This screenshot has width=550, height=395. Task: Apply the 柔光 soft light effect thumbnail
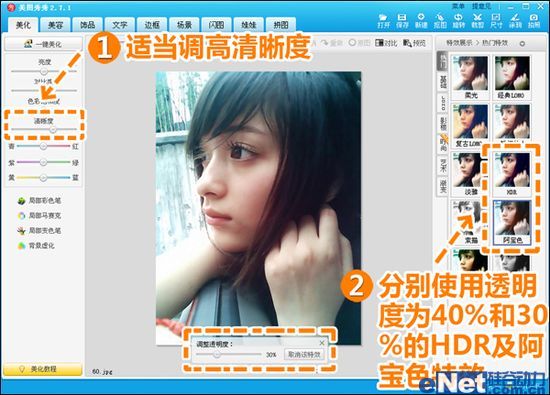pyautogui.click(x=470, y=77)
